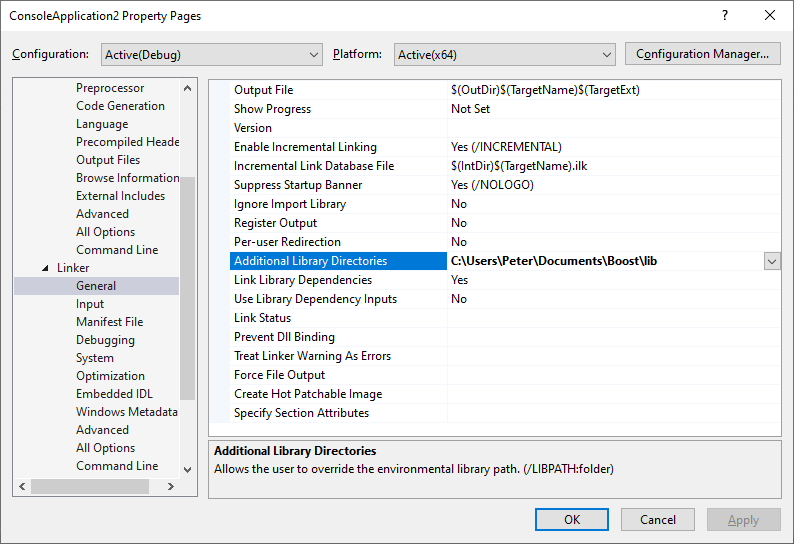Select the Input page under Linker
Image resolution: width=794 pixels, height=544 pixels.
click(90, 304)
